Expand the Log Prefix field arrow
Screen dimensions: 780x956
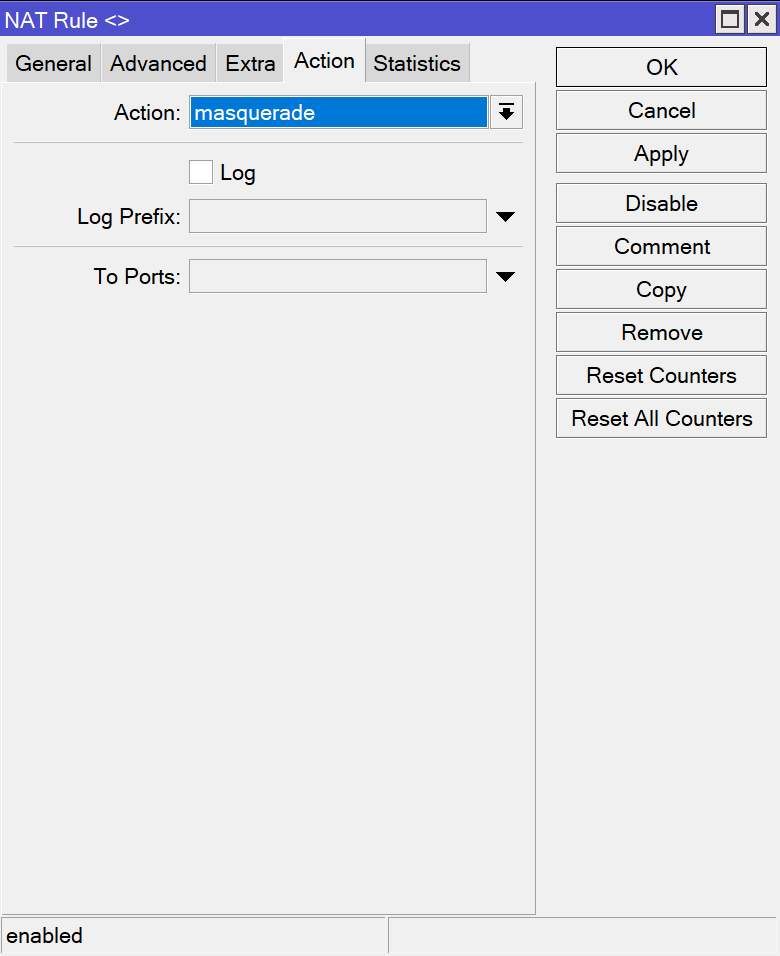[x=505, y=217]
